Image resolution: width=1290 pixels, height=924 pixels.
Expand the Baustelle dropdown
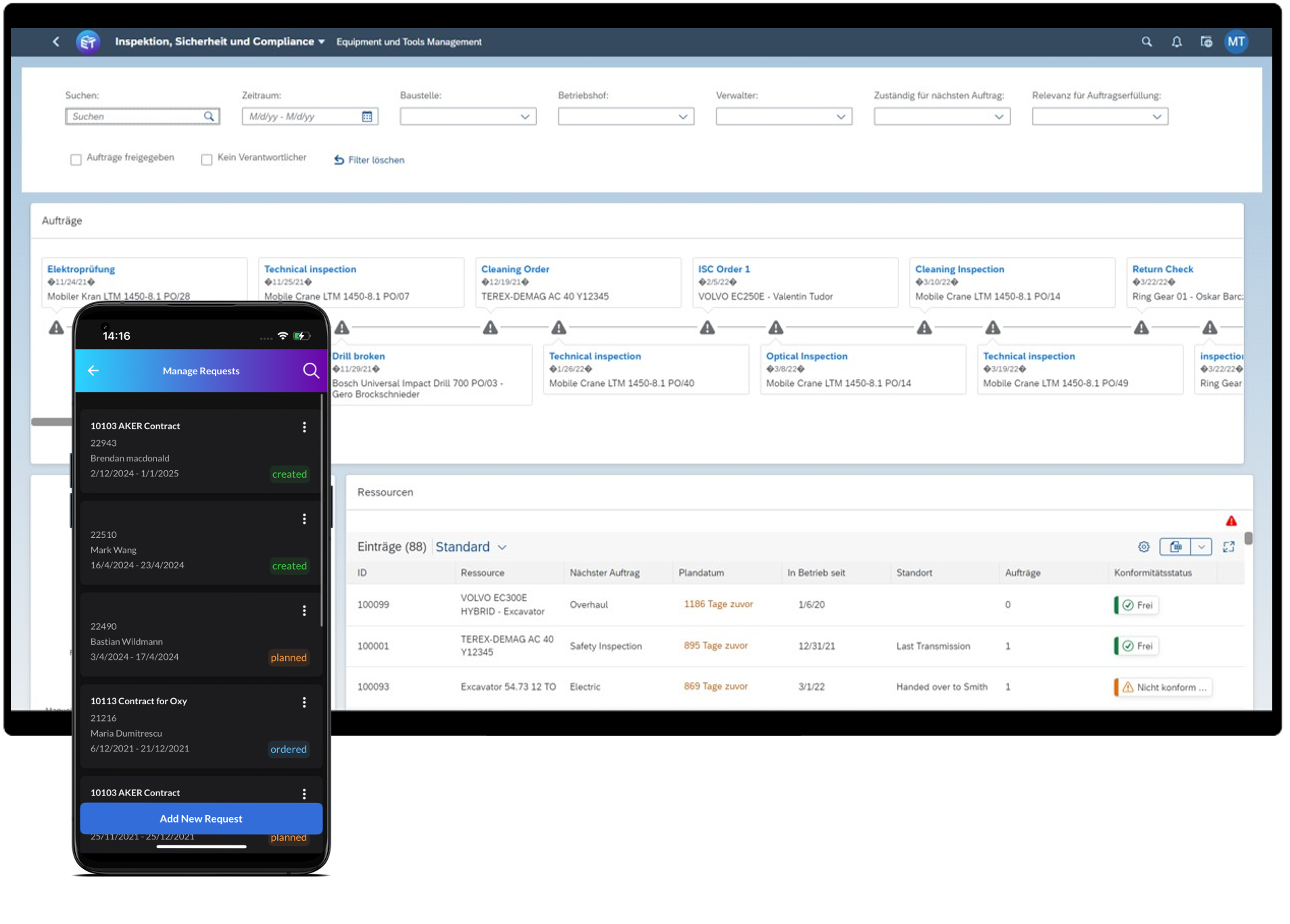point(524,116)
